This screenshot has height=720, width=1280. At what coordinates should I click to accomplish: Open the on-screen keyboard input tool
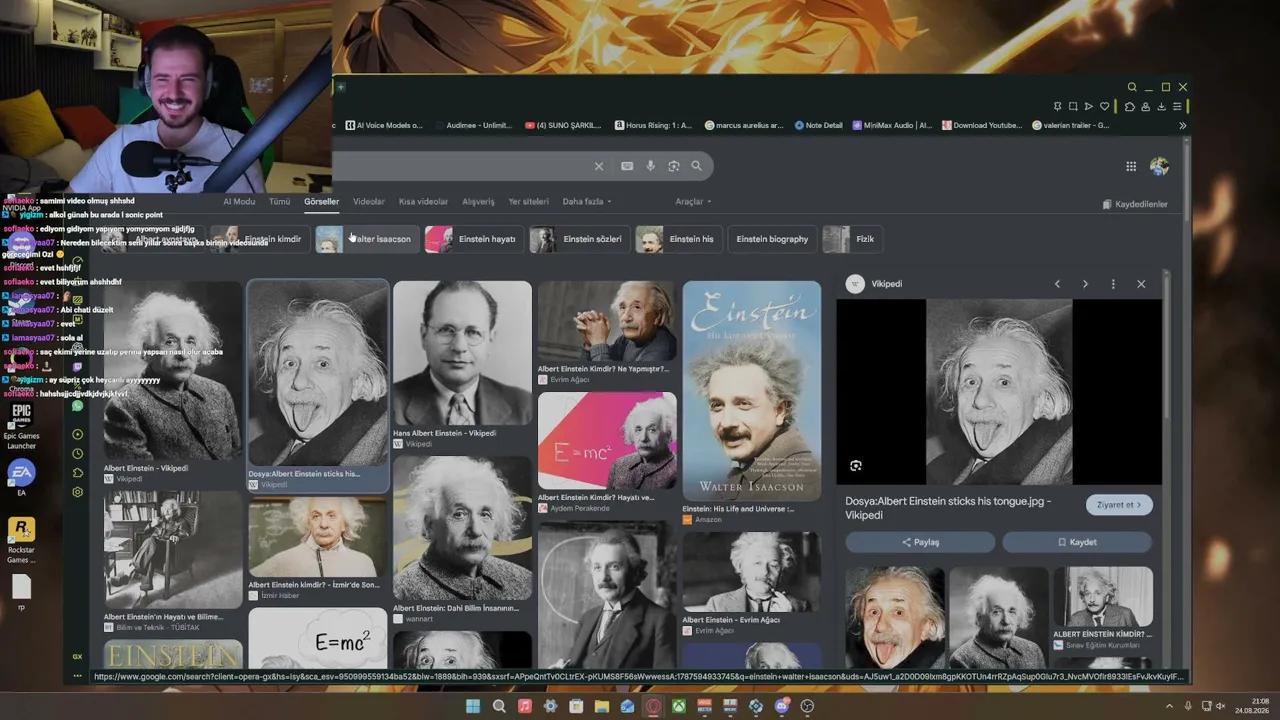coord(627,166)
